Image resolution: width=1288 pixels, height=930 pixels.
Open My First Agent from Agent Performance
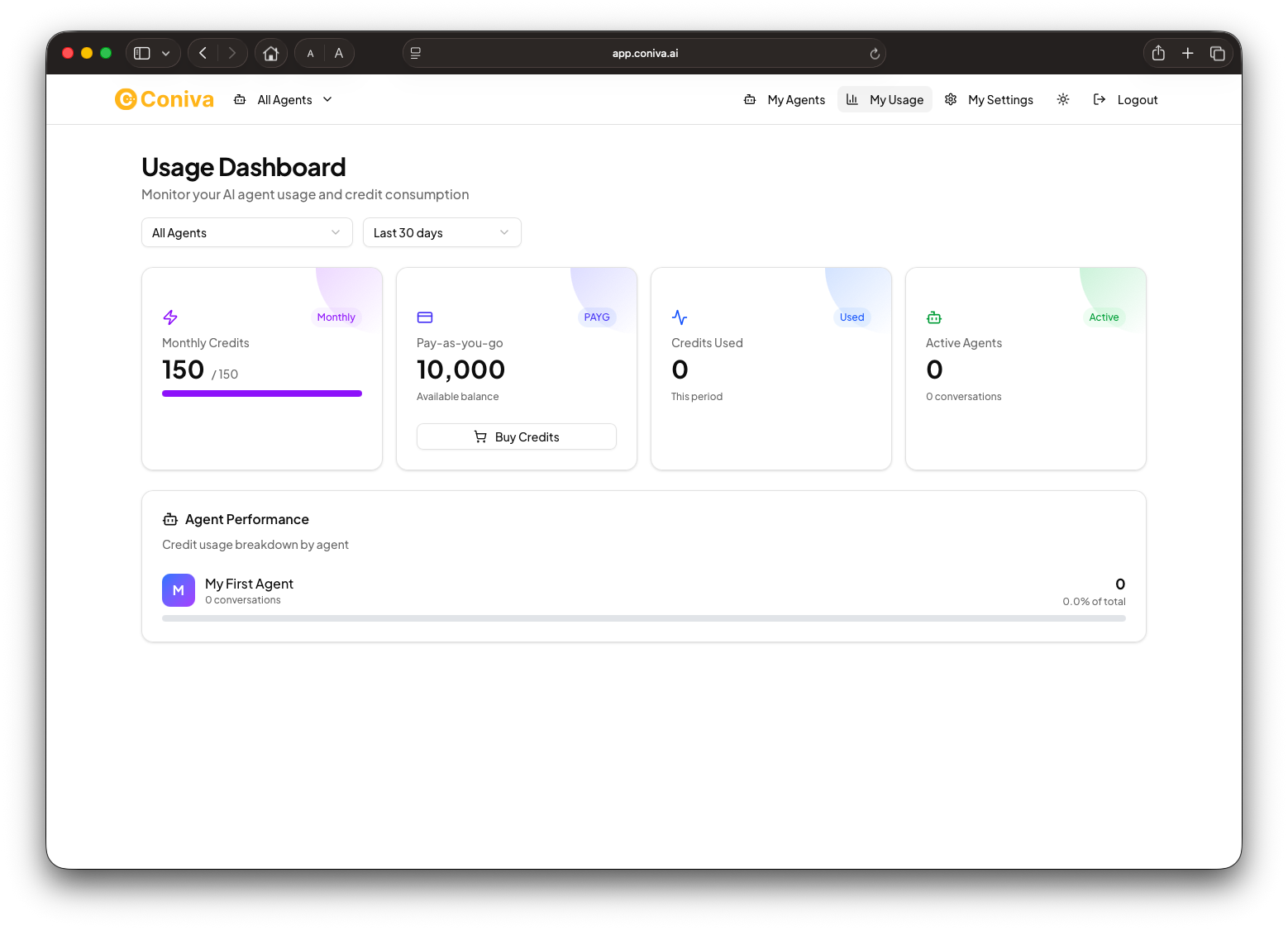249,584
